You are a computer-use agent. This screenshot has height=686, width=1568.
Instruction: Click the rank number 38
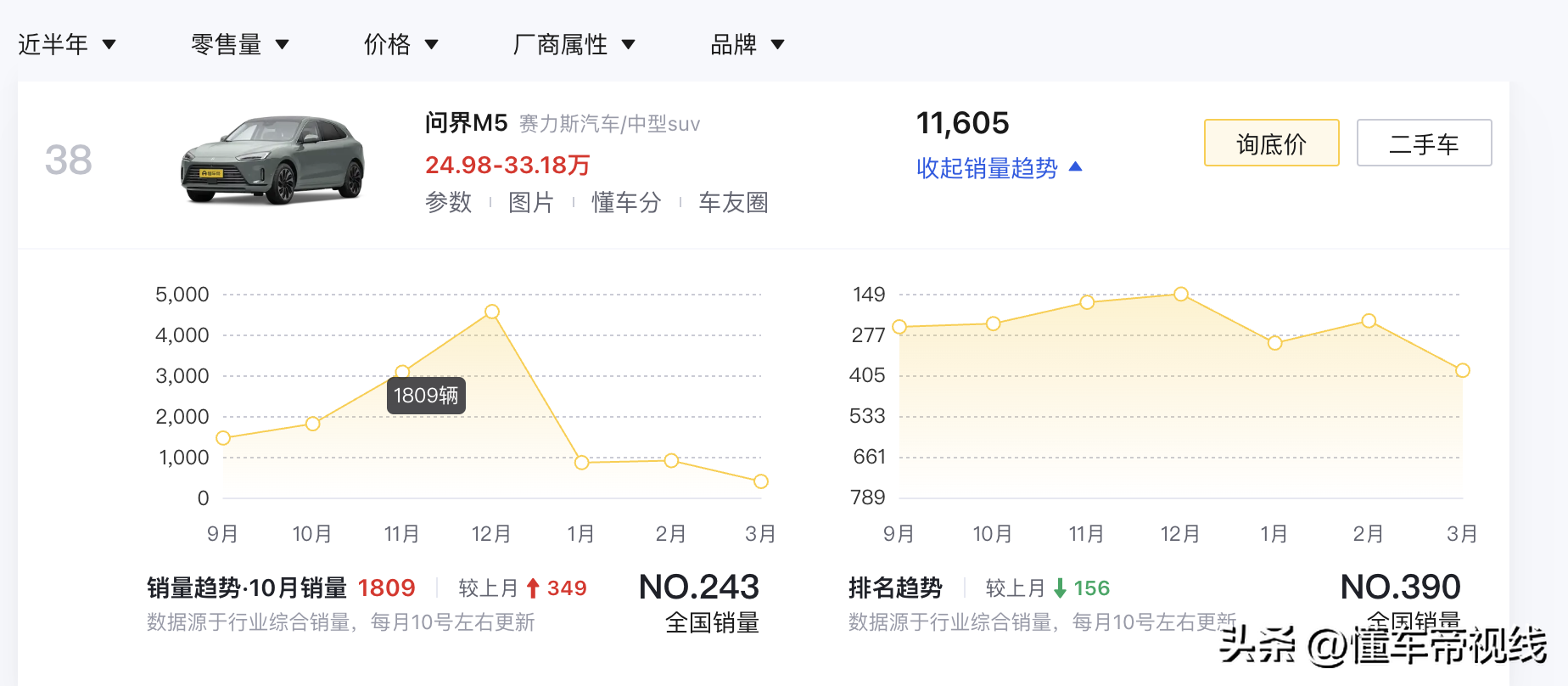point(69,160)
